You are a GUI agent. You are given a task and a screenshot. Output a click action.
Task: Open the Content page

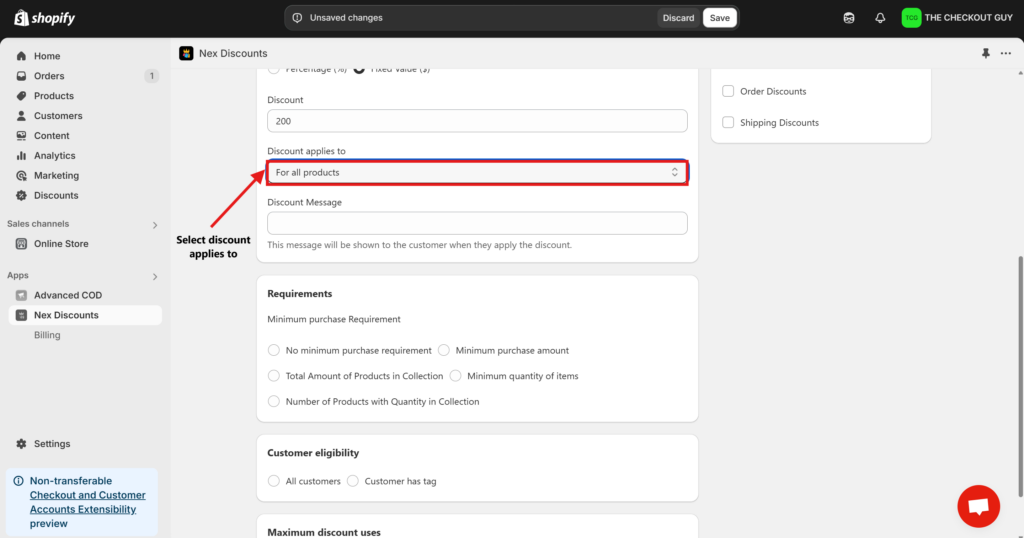[x=52, y=136]
